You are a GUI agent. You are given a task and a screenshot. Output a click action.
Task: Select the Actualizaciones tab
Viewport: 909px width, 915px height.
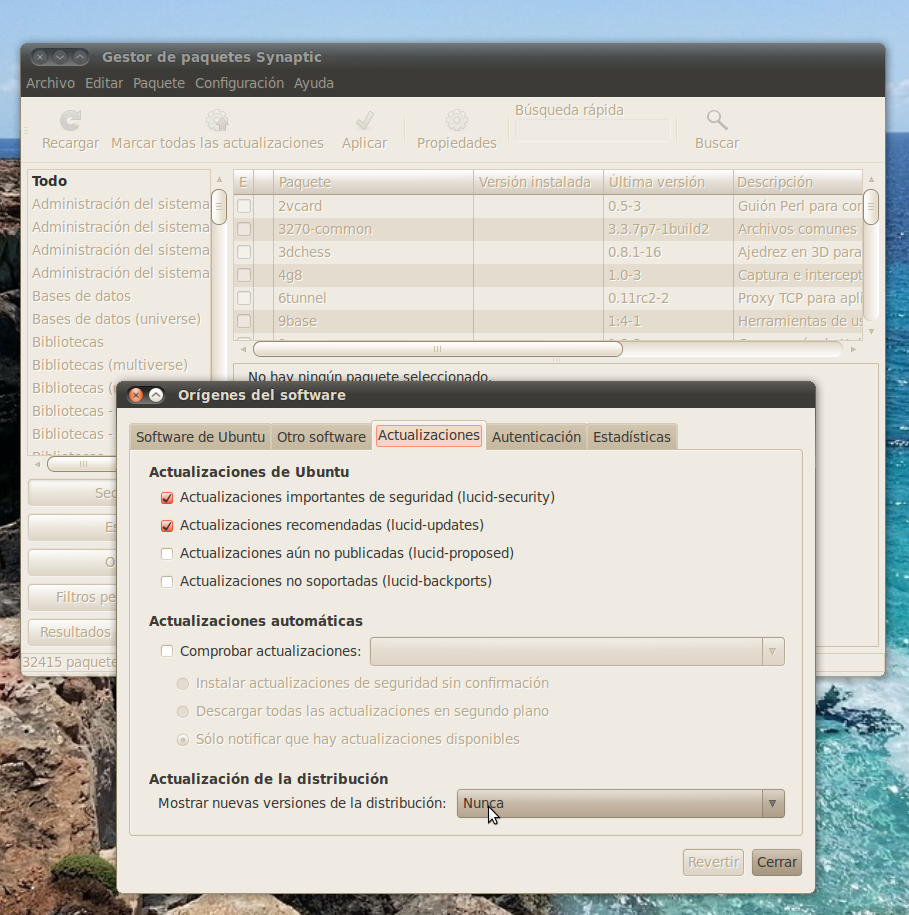coord(429,435)
